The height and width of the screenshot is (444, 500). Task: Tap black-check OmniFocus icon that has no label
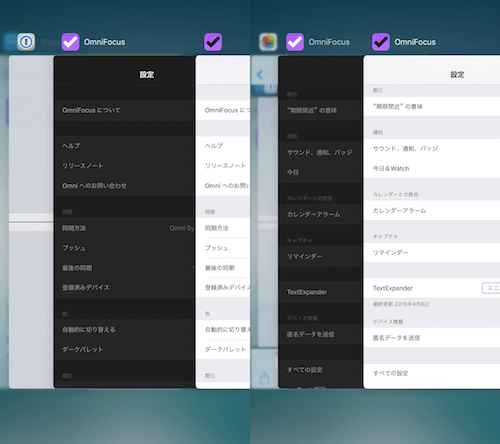[x=213, y=42]
